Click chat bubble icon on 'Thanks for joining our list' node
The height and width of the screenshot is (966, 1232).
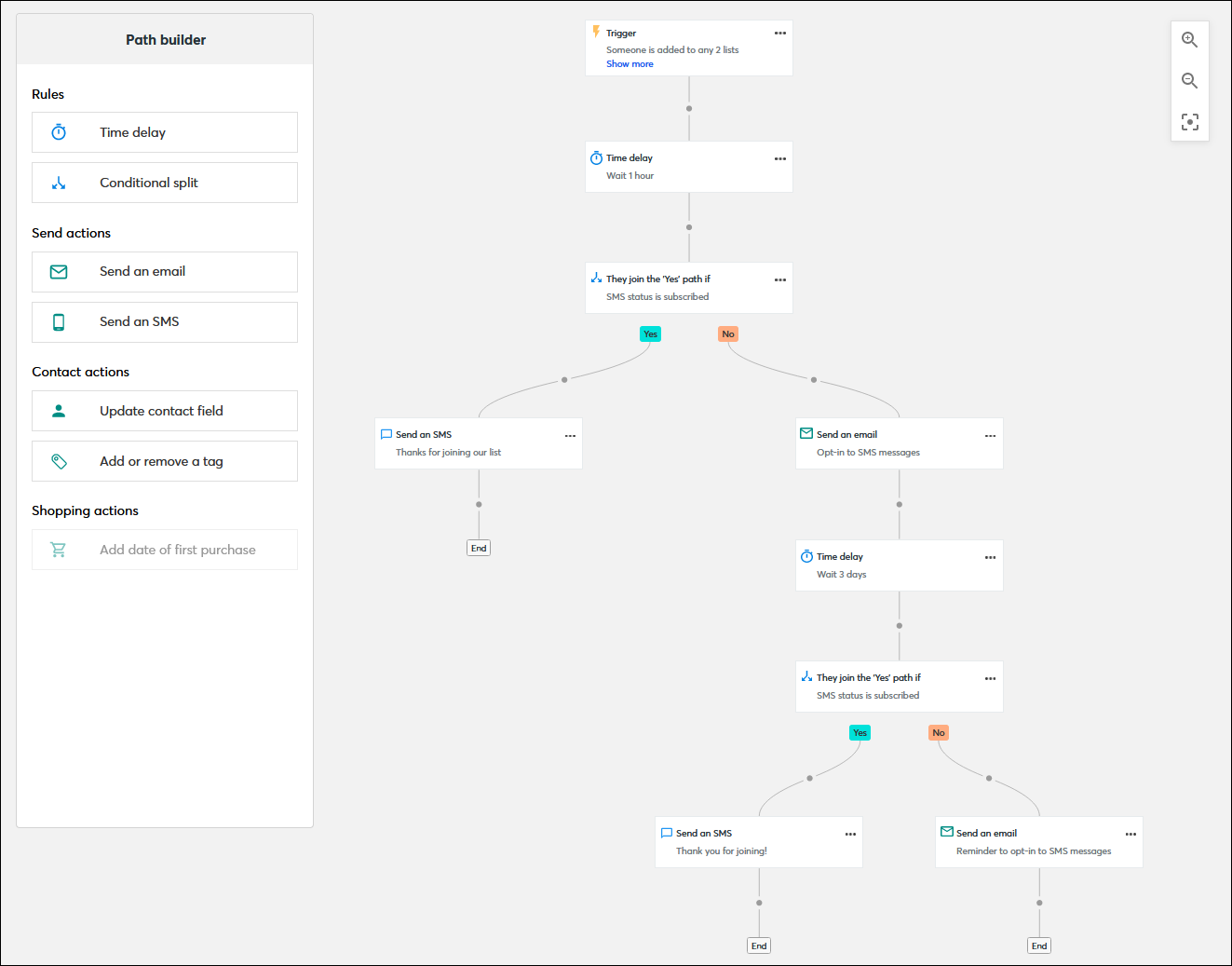coord(386,434)
